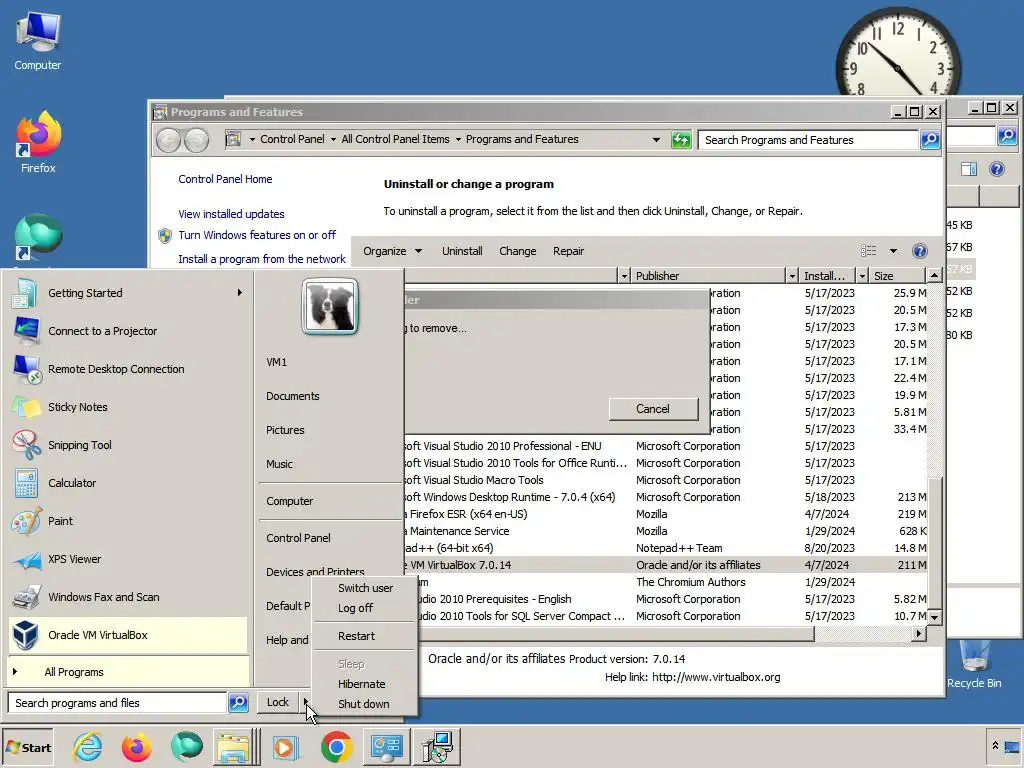
Task: Open Windows Explorer folder taskbar icon
Action: click(x=234, y=747)
